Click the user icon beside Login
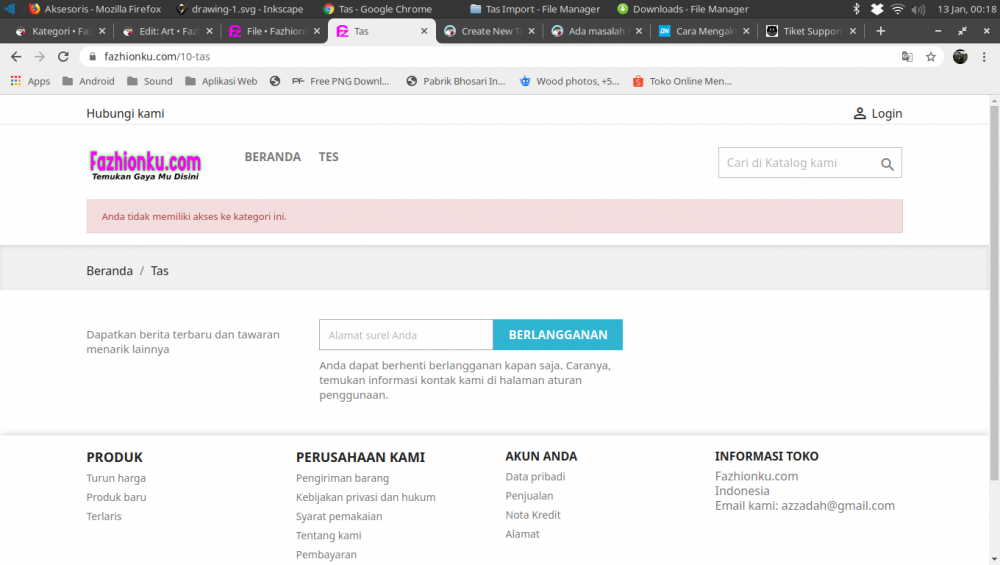Image resolution: width=1000 pixels, height=565 pixels. point(860,114)
